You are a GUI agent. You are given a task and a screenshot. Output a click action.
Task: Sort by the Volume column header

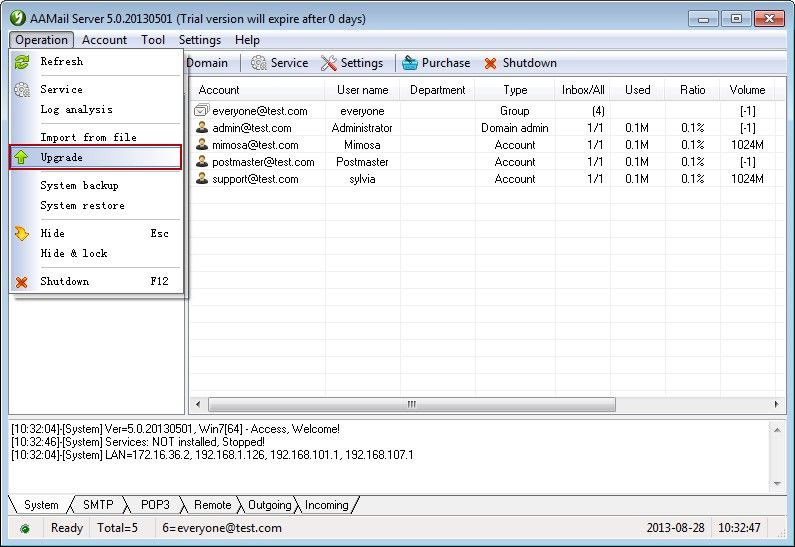(x=747, y=90)
